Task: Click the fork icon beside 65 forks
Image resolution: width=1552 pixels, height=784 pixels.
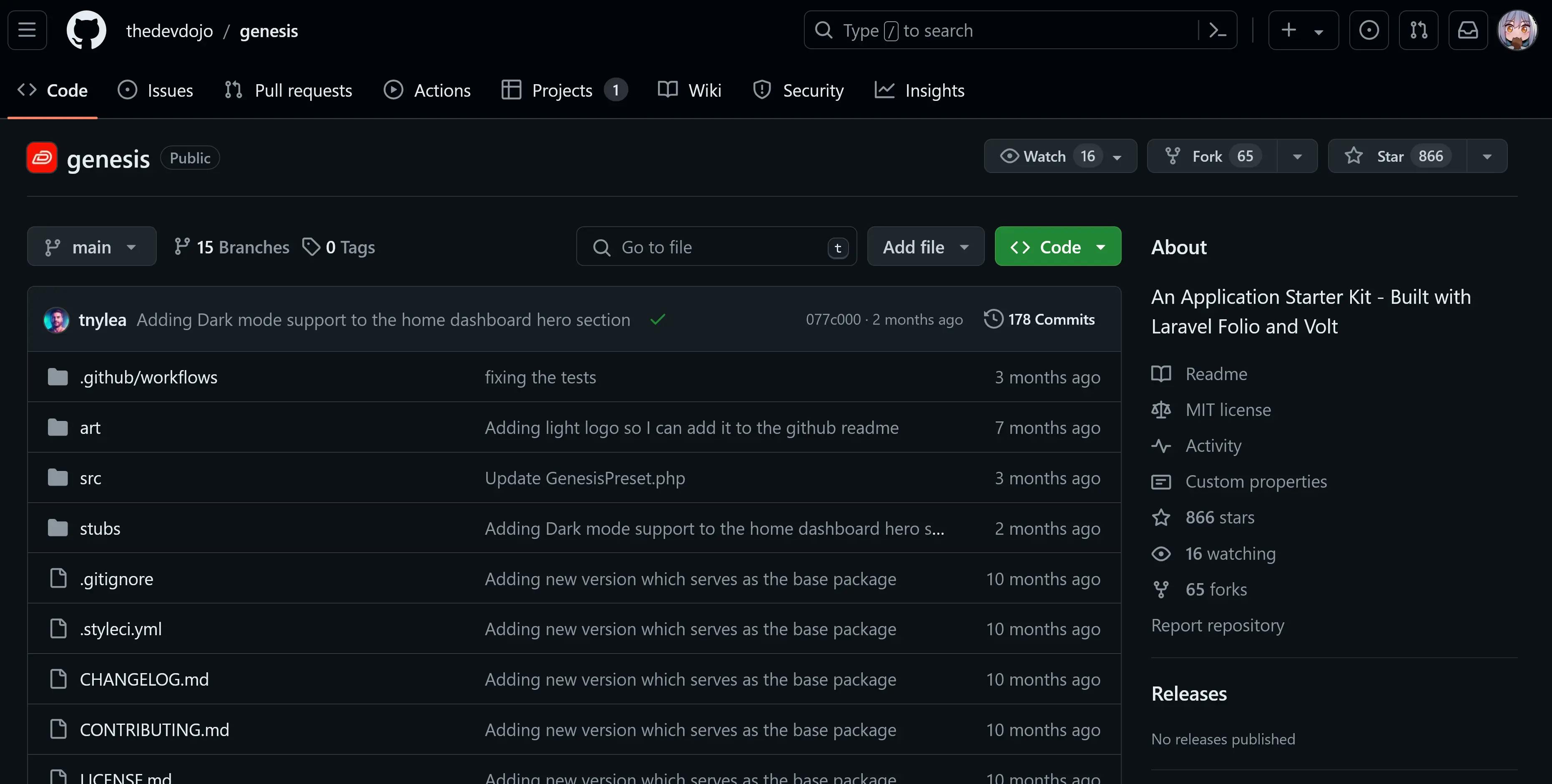Action: click(1161, 589)
